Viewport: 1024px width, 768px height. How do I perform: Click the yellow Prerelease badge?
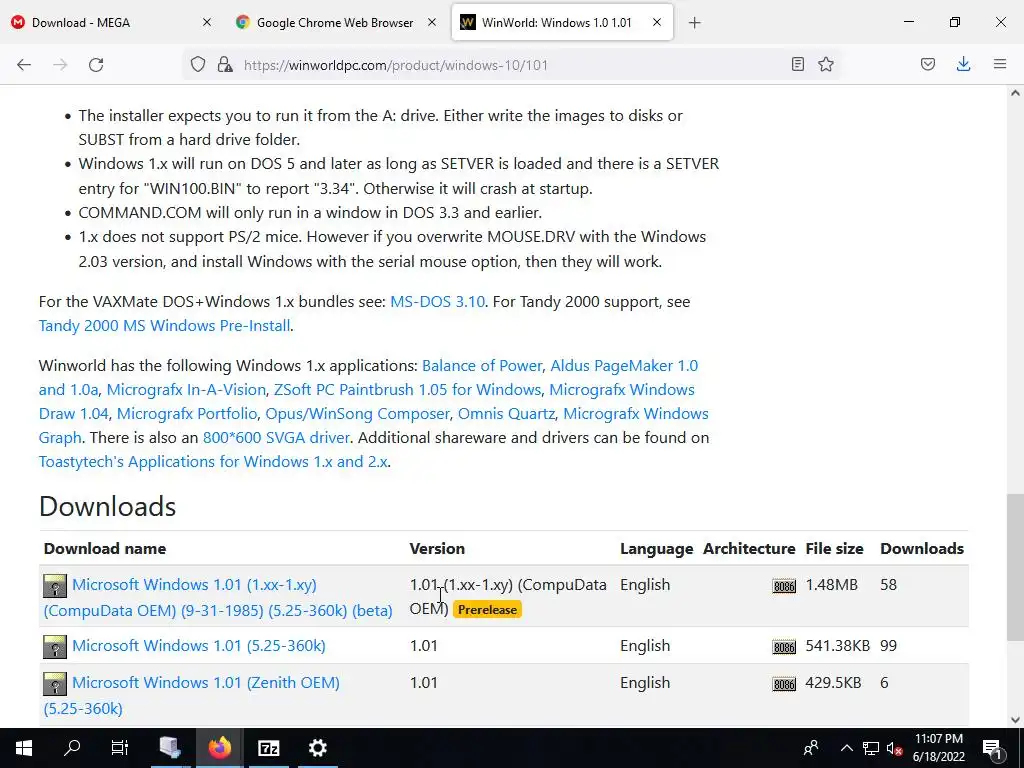click(487, 610)
